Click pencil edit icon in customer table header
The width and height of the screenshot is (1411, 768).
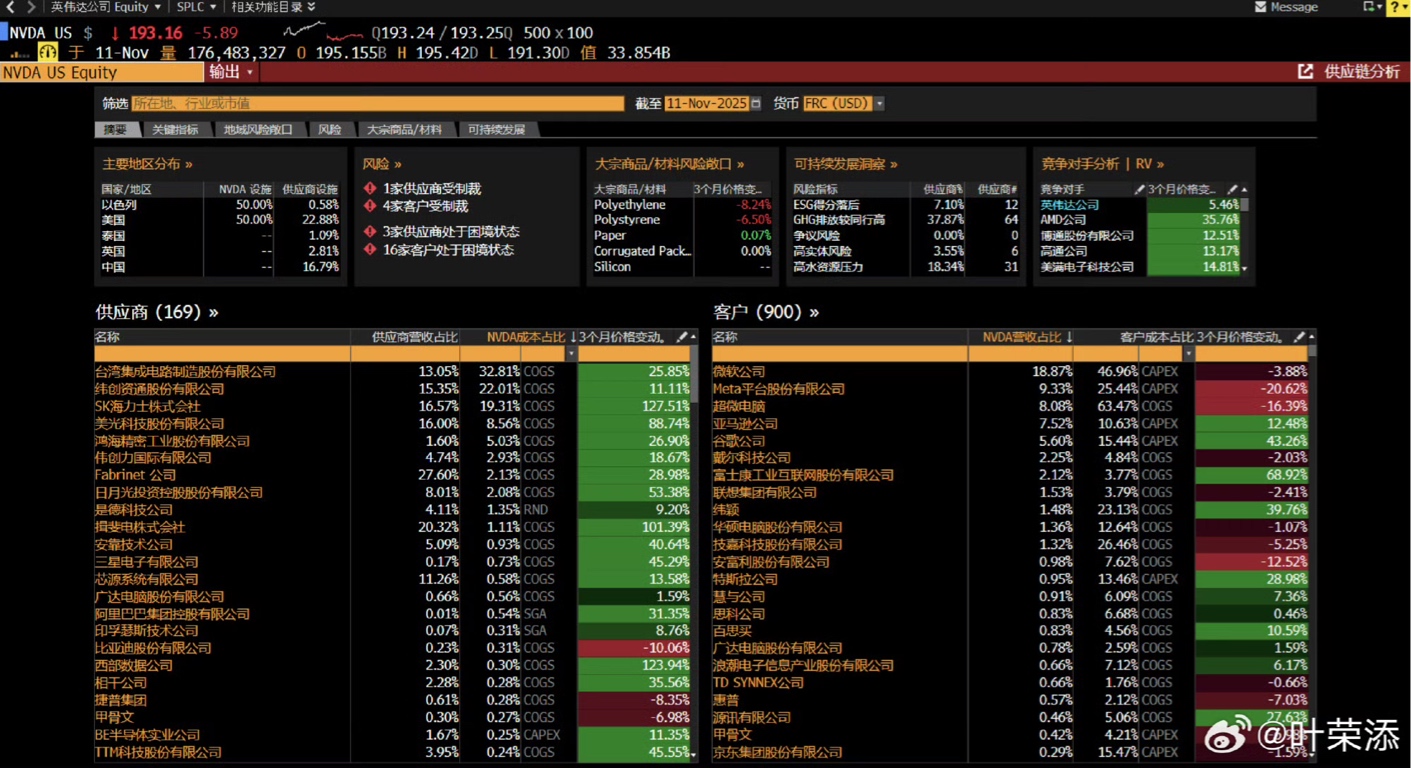point(1299,337)
